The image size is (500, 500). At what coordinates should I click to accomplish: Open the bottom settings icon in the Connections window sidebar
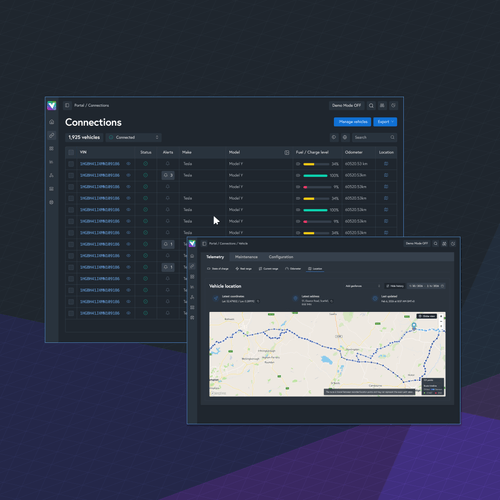tap(51, 202)
